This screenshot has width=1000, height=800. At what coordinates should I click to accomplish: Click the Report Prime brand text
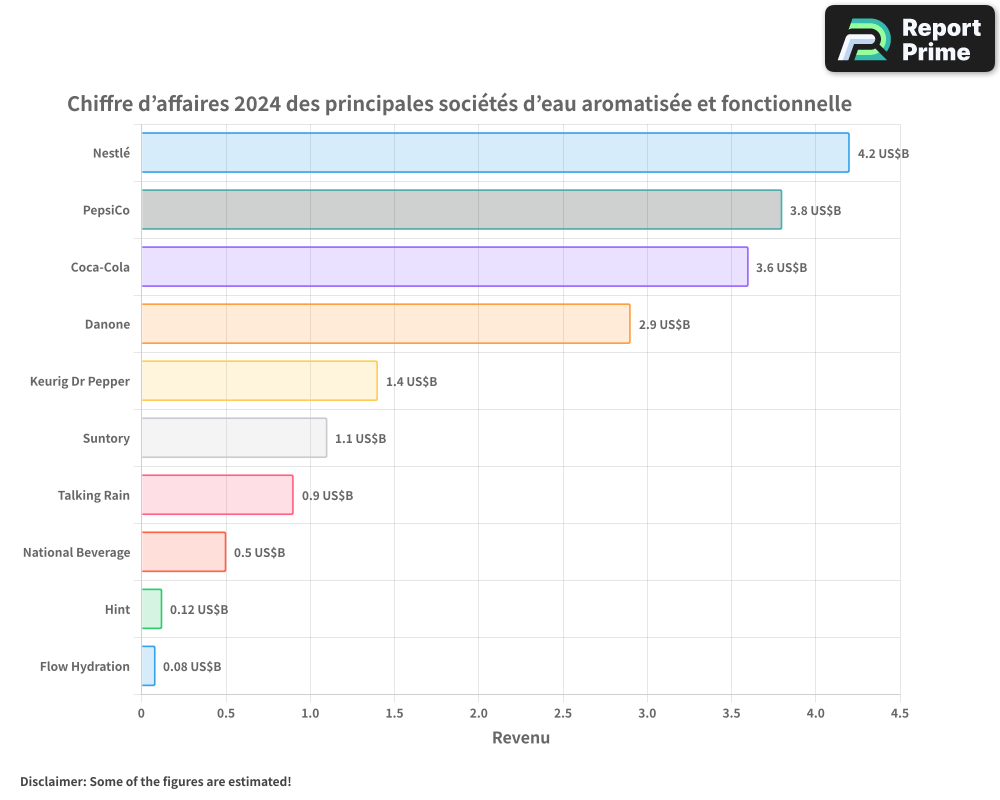(x=940, y=40)
